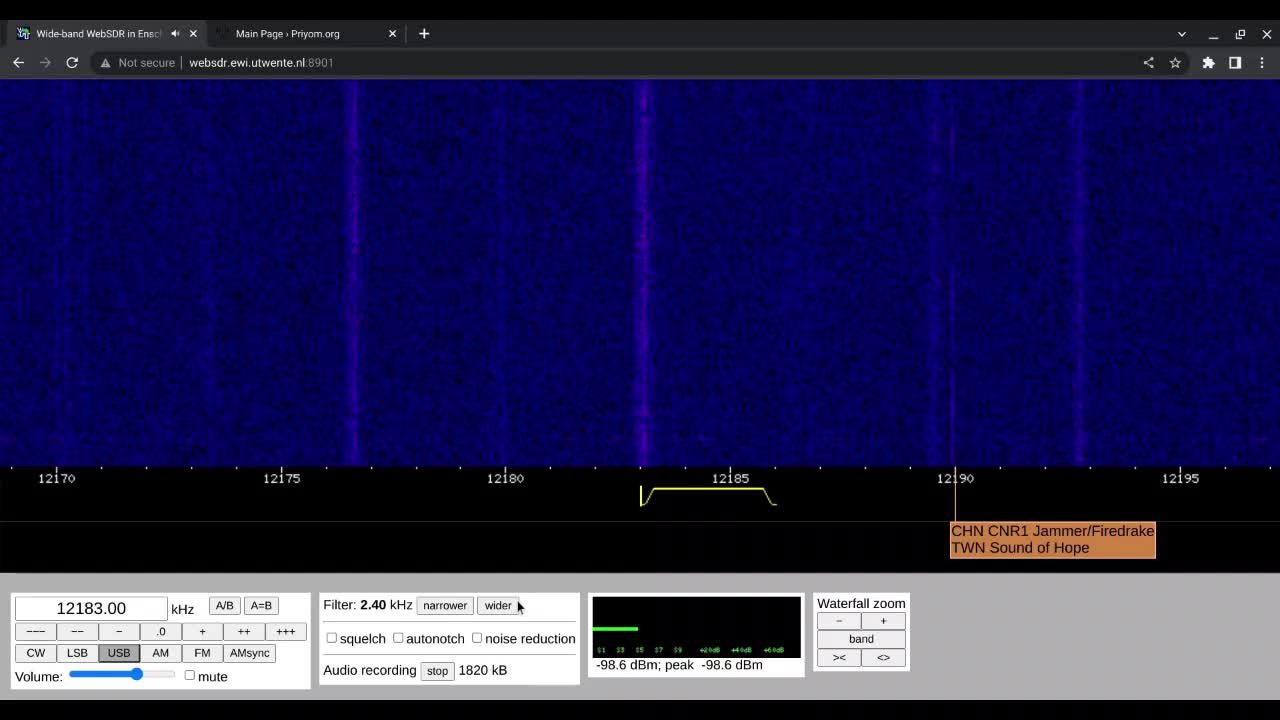This screenshot has width=1280, height=720.
Task: Click the A=B button
Action: click(261, 606)
